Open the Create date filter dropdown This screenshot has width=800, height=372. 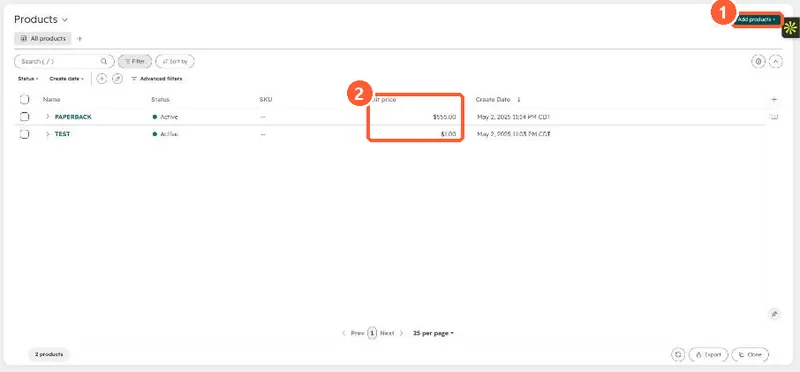click(x=67, y=79)
